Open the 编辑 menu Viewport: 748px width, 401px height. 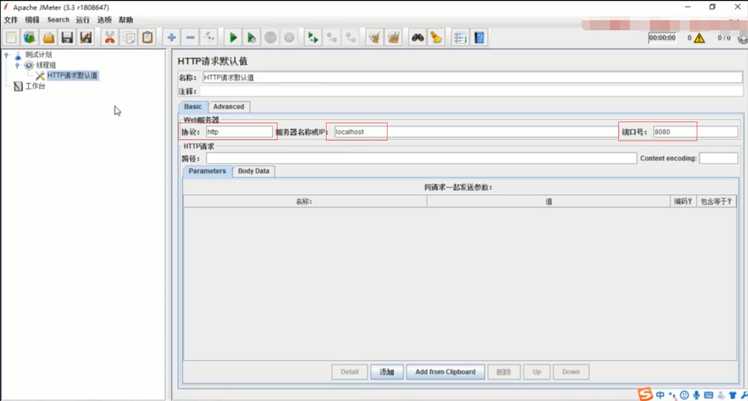[32, 20]
